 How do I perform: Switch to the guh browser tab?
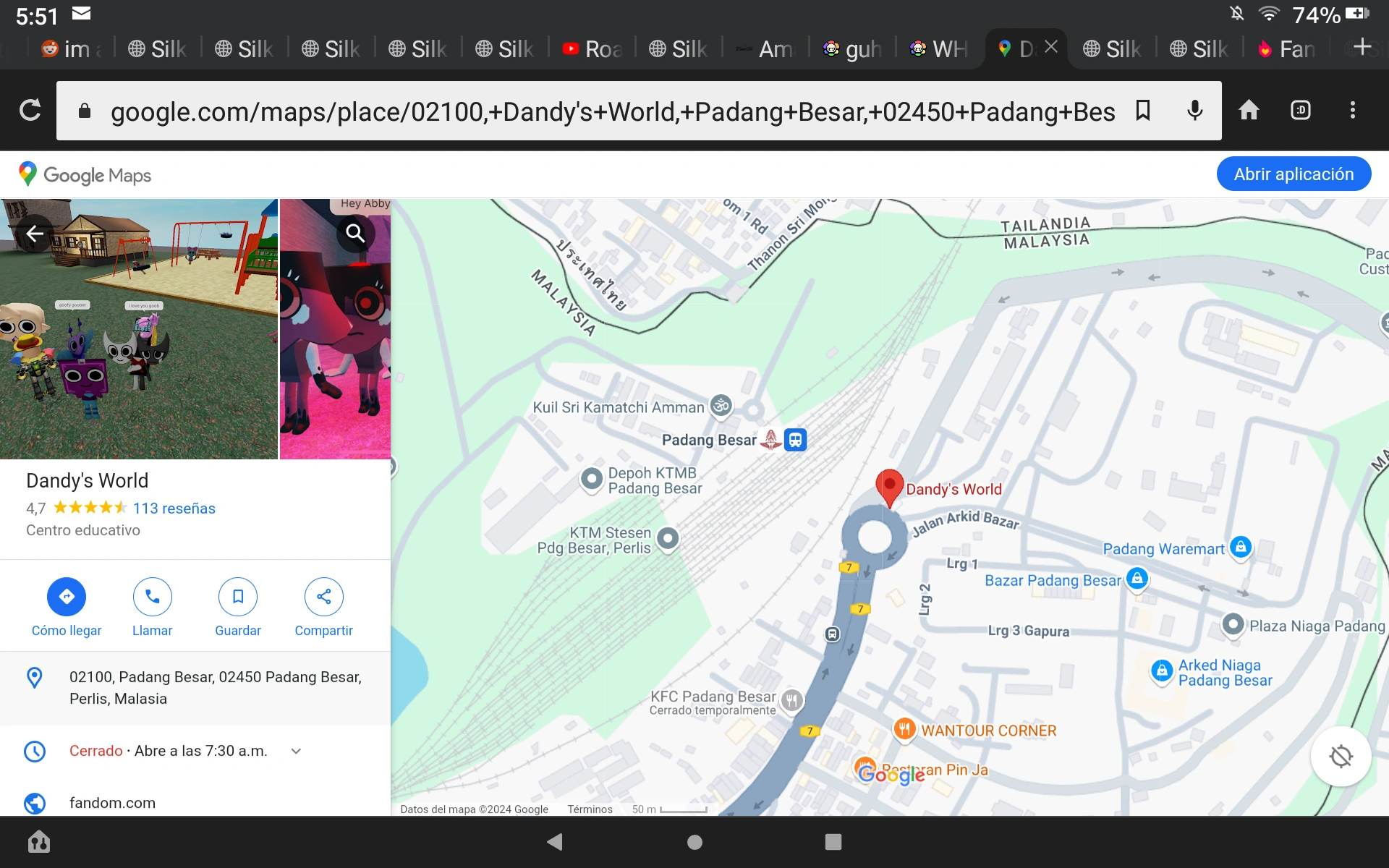(x=852, y=49)
